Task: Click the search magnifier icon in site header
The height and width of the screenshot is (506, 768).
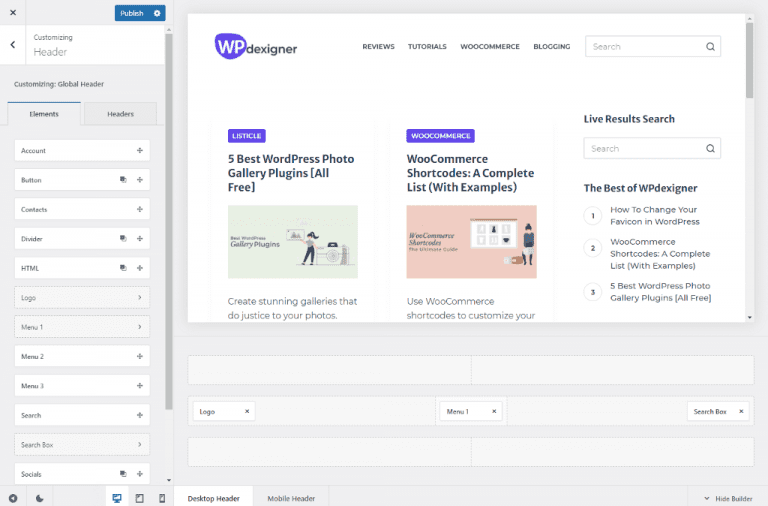Action: click(710, 46)
